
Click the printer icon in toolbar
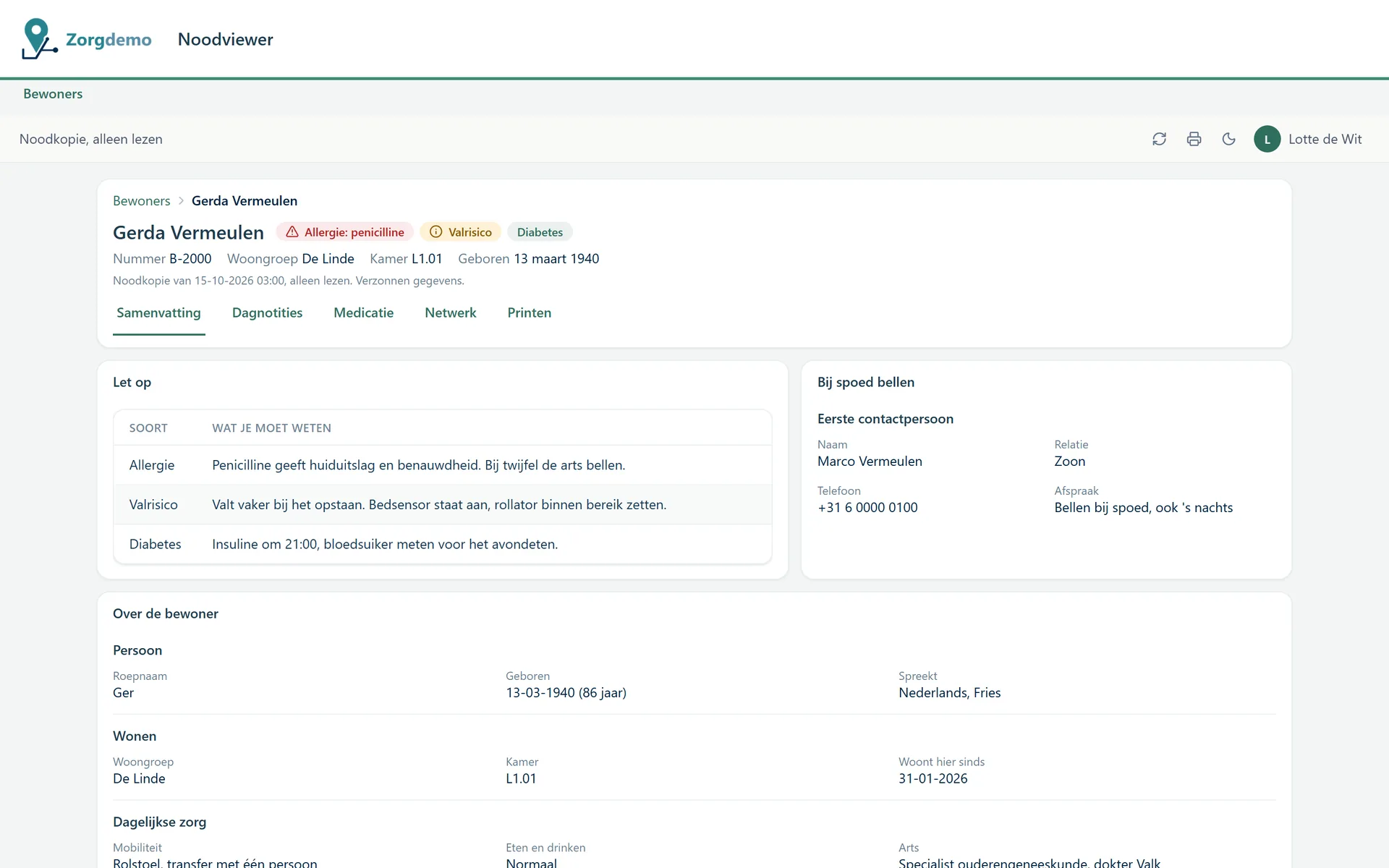pyautogui.click(x=1194, y=139)
